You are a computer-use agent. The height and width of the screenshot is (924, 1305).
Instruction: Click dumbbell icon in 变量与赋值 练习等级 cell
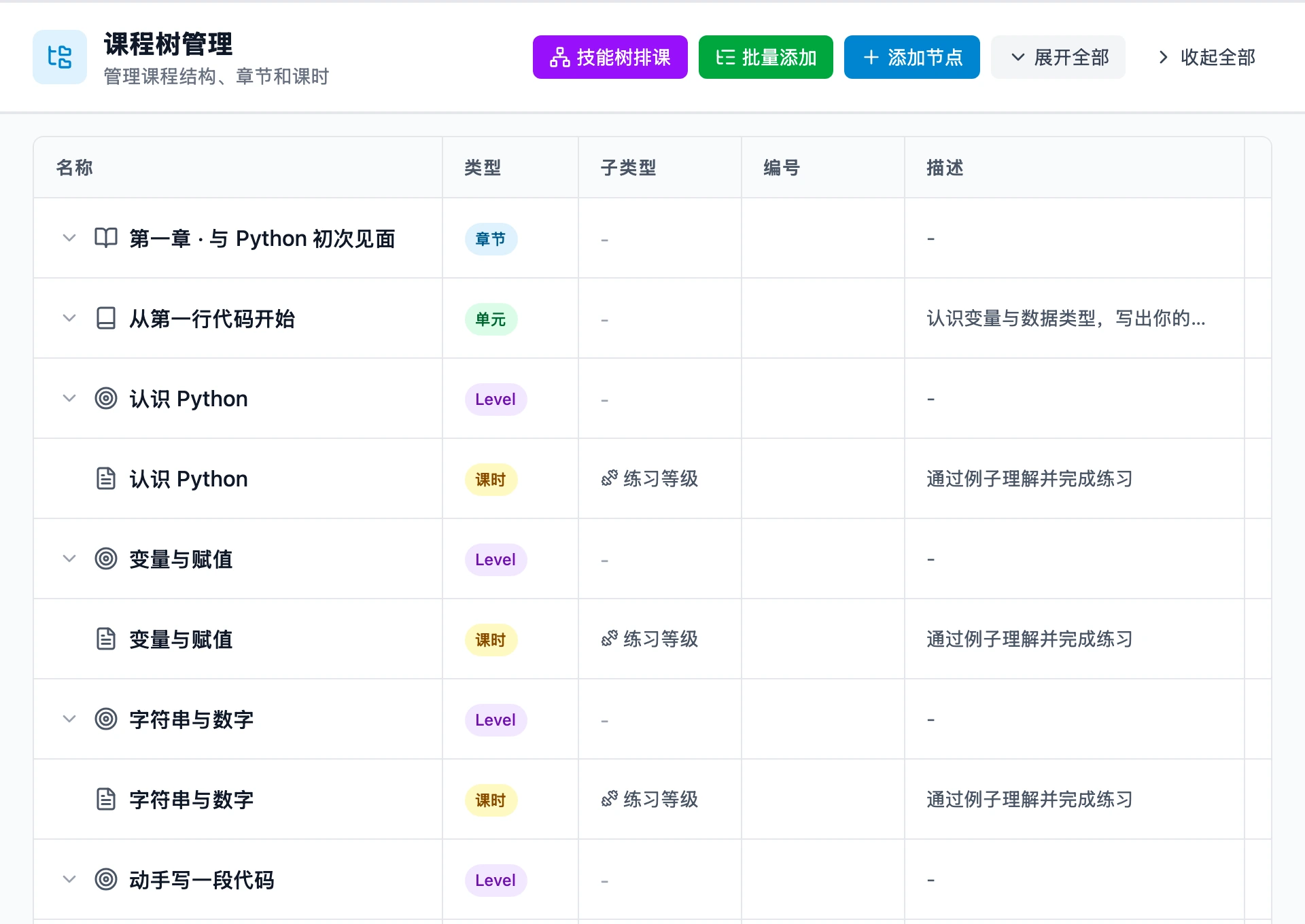610,639
